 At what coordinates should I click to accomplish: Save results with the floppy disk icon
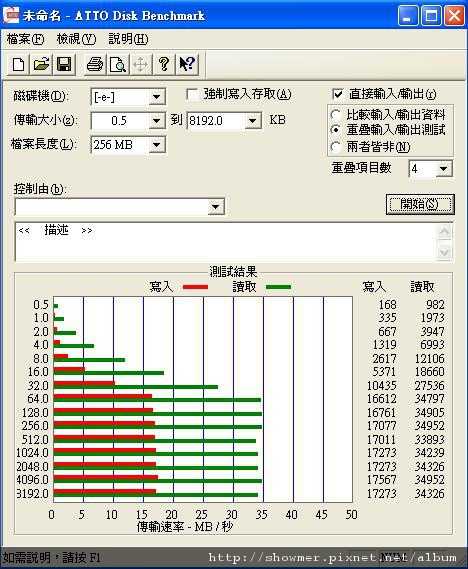tap(63, 65)
